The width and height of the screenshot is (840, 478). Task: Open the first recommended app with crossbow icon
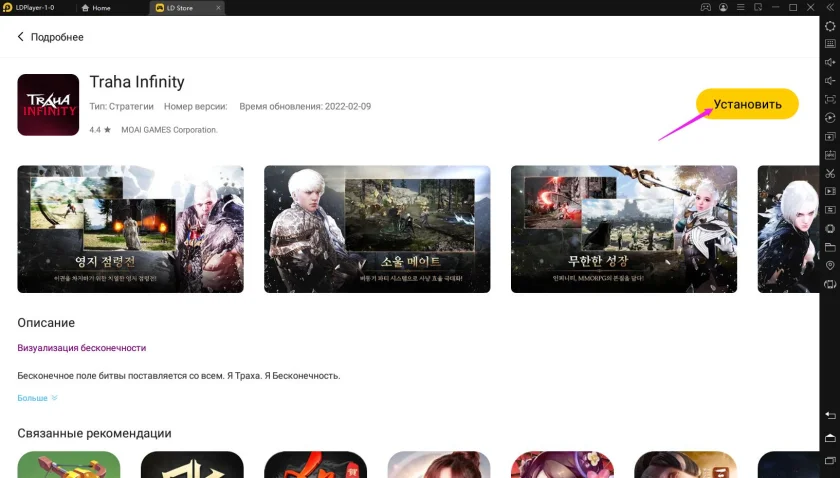pyautogui.click(x=69, y=464)
